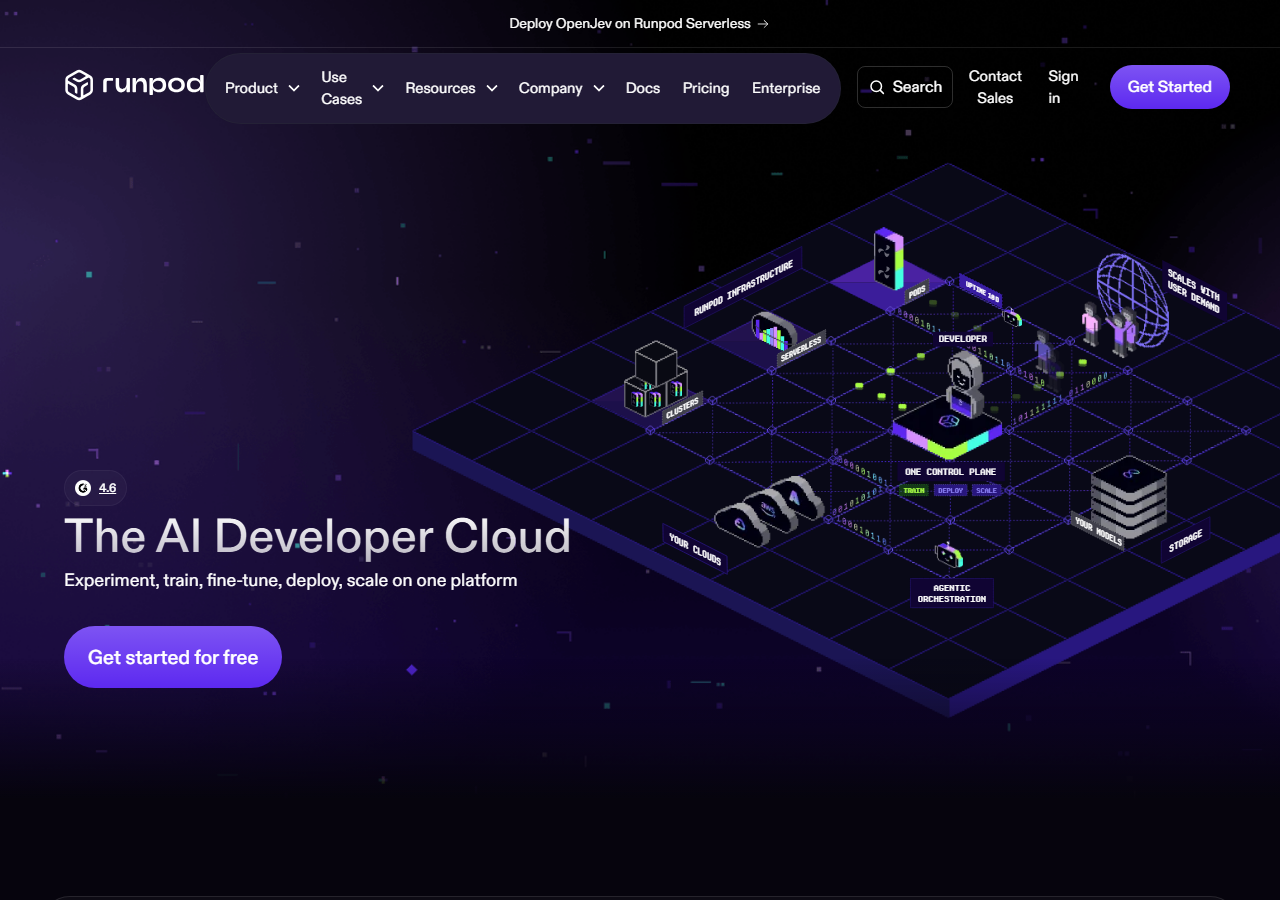1280x900 pixels.
Task: Click the 'YOUR MODELS' label
Action: point(1098,531)
